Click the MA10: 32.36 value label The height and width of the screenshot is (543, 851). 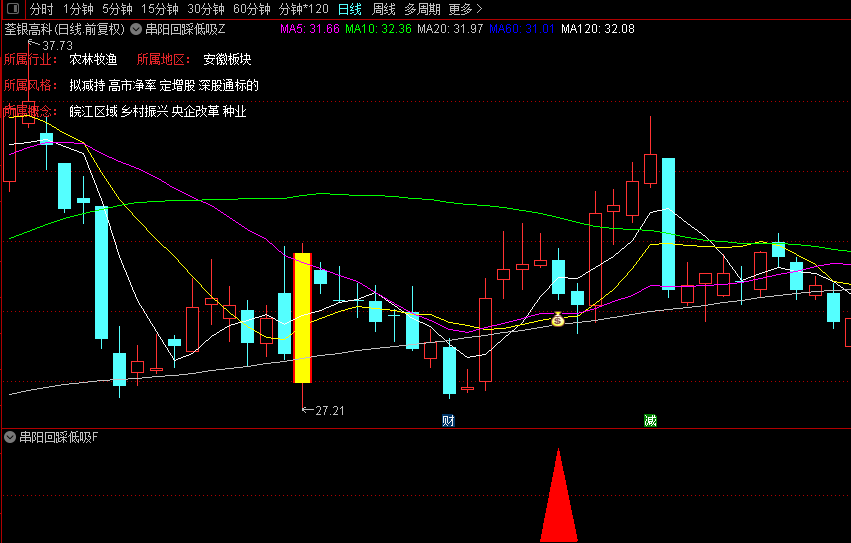coord(378,29)
